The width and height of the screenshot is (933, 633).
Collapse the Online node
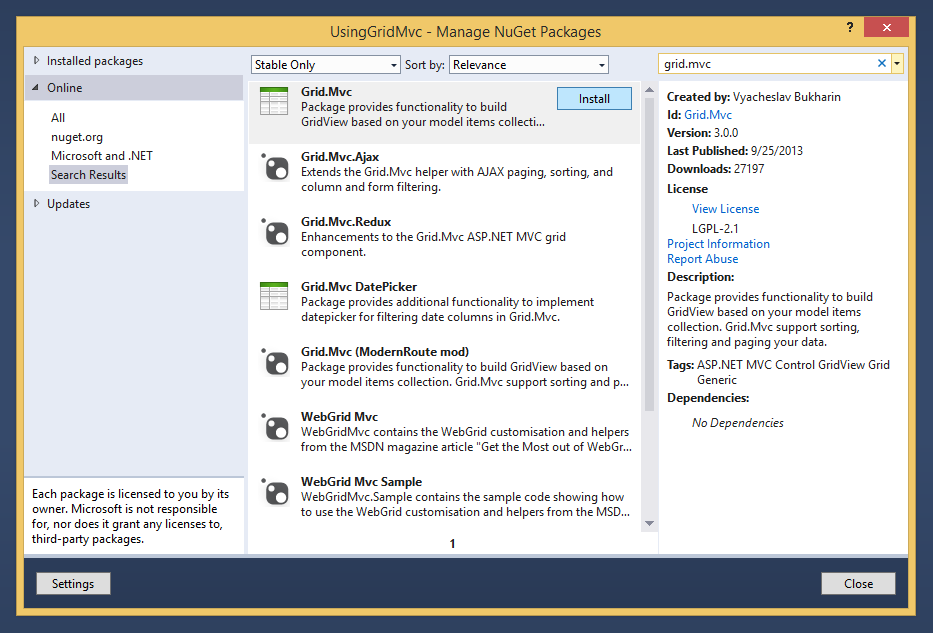click(x=36, y=87)
